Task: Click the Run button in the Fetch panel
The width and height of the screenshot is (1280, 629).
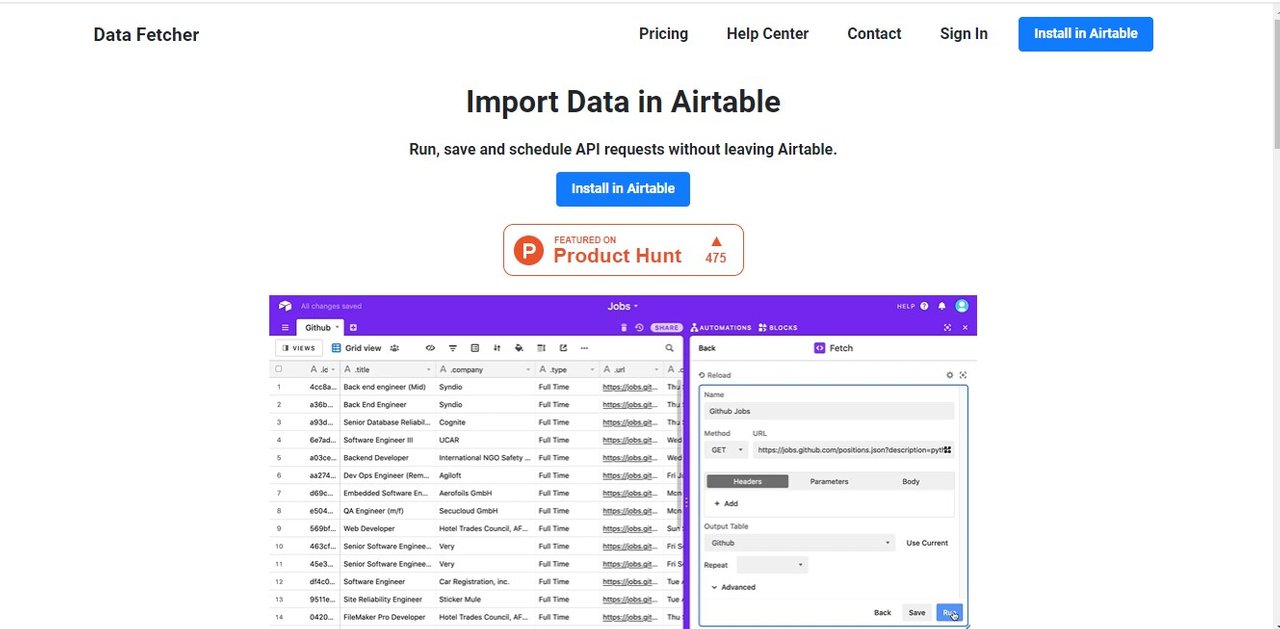Action: pos(949,613)
